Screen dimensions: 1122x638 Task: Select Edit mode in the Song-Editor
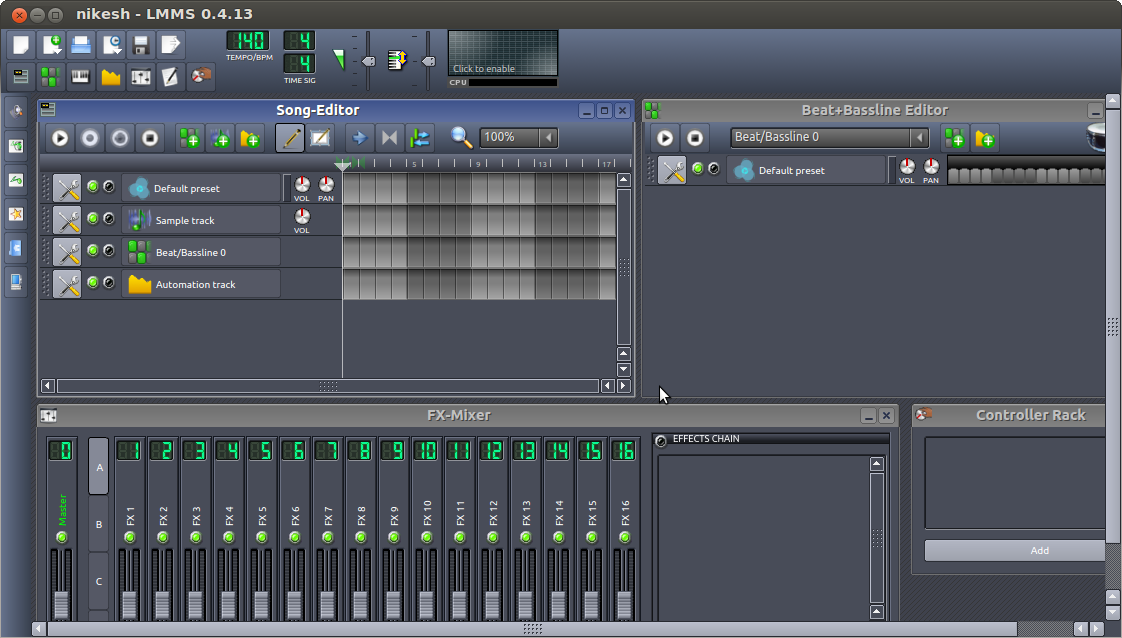[x=320, y=137]
